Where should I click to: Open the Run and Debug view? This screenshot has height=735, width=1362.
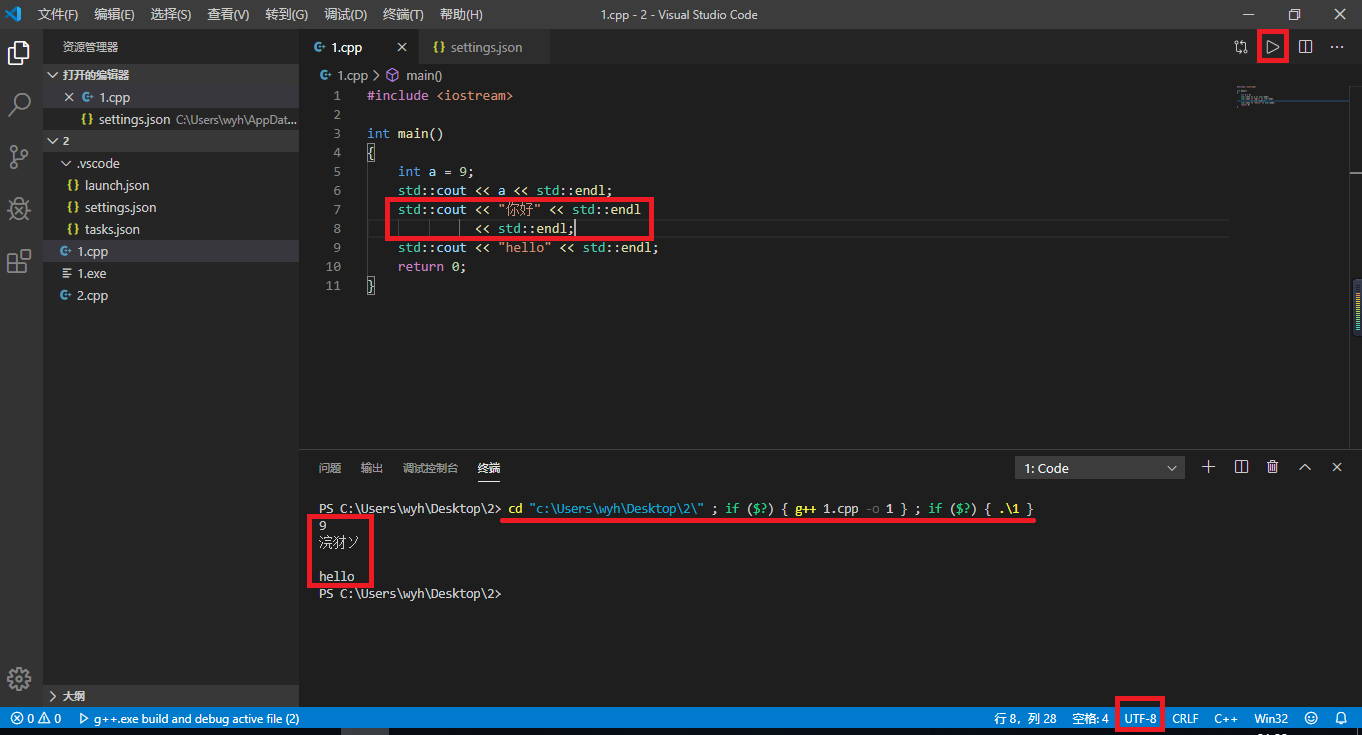20,209
